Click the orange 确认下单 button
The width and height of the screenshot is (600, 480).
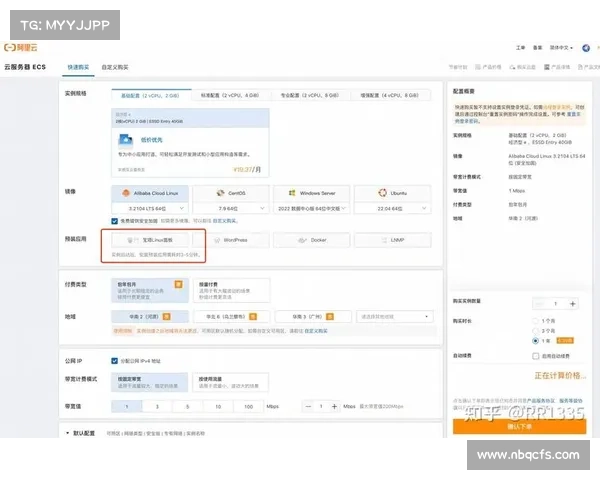click(x=519, y=426)
